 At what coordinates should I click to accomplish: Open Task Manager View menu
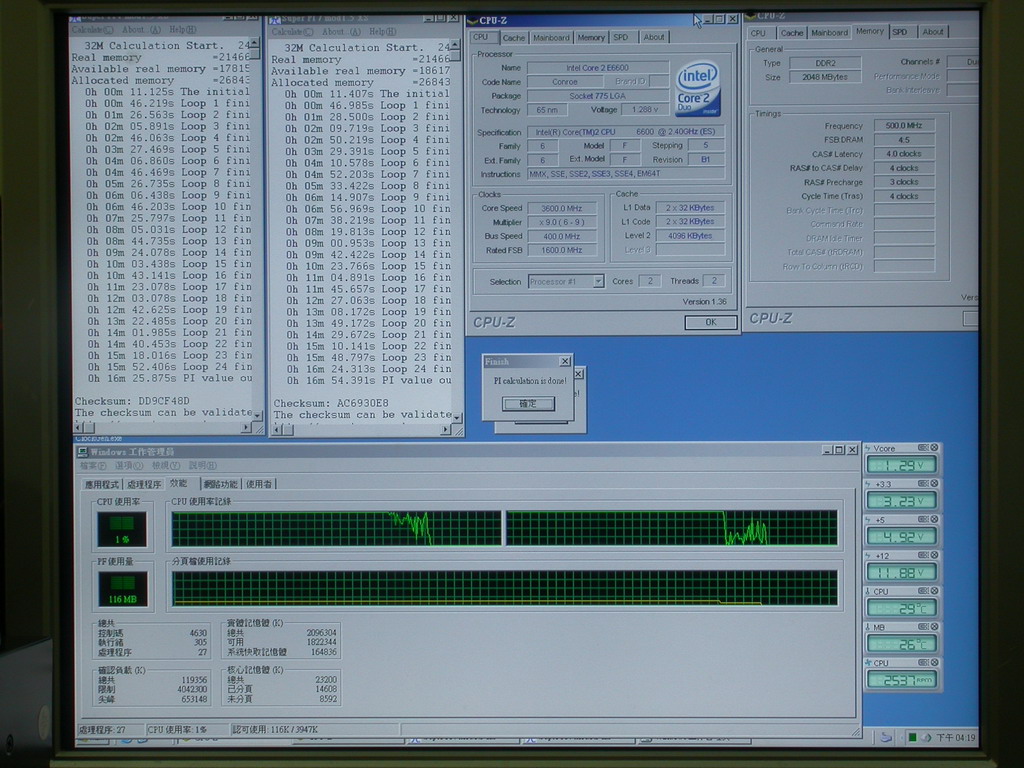(166, 466)
